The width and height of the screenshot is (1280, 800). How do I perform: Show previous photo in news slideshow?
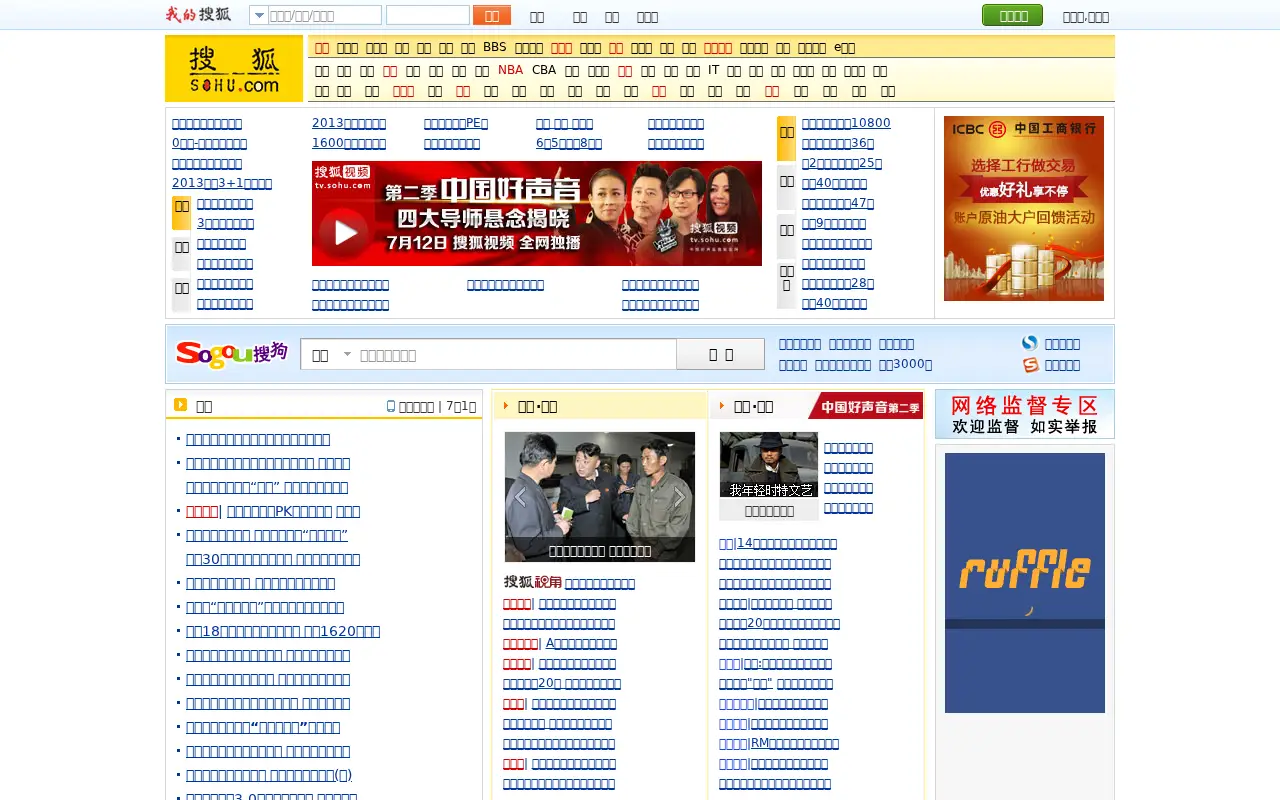tap(520, 497)
